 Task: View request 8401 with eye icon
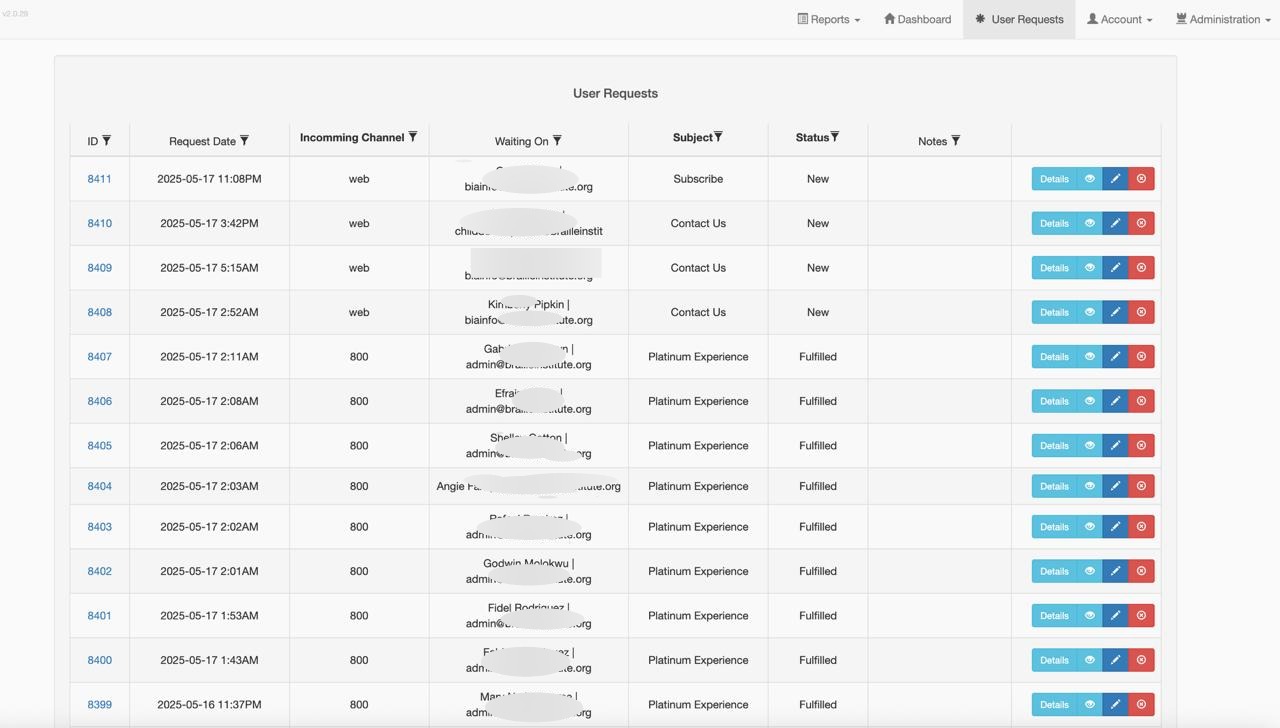(1090, 616)
